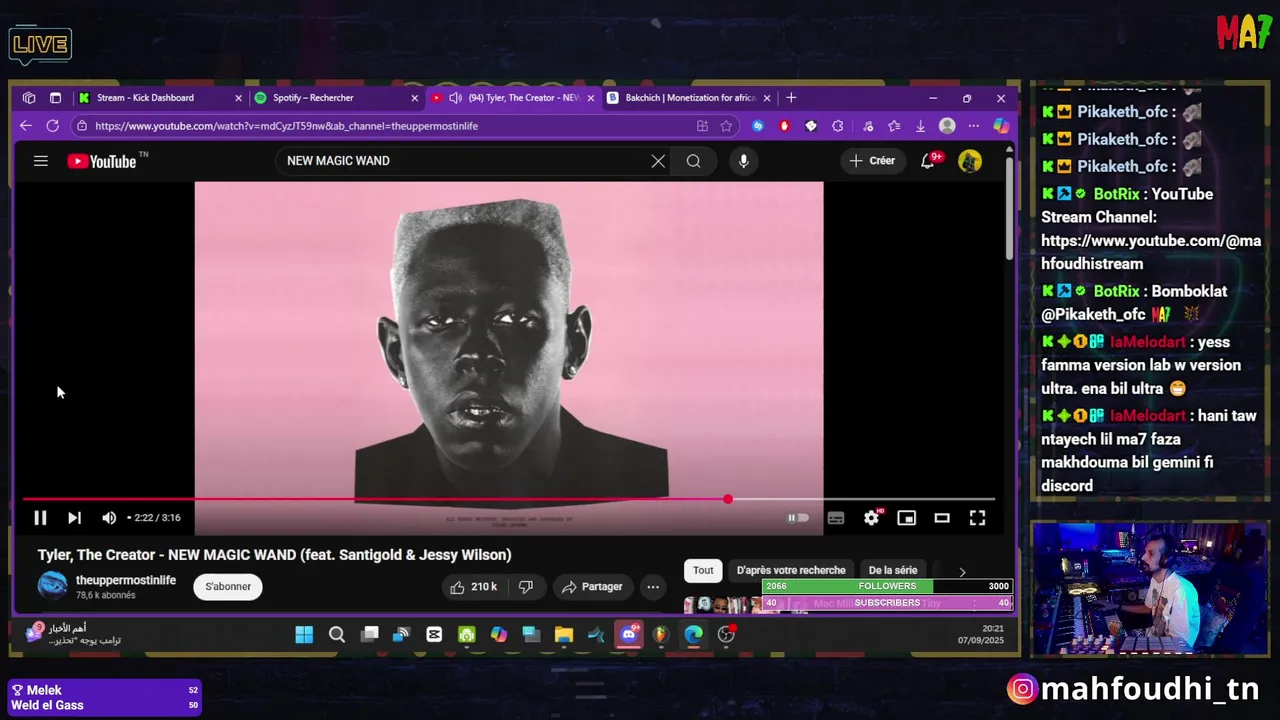Open Edge favorites list icon
This screenshot has width=1280, height=720.
click(x=893, y=126)
